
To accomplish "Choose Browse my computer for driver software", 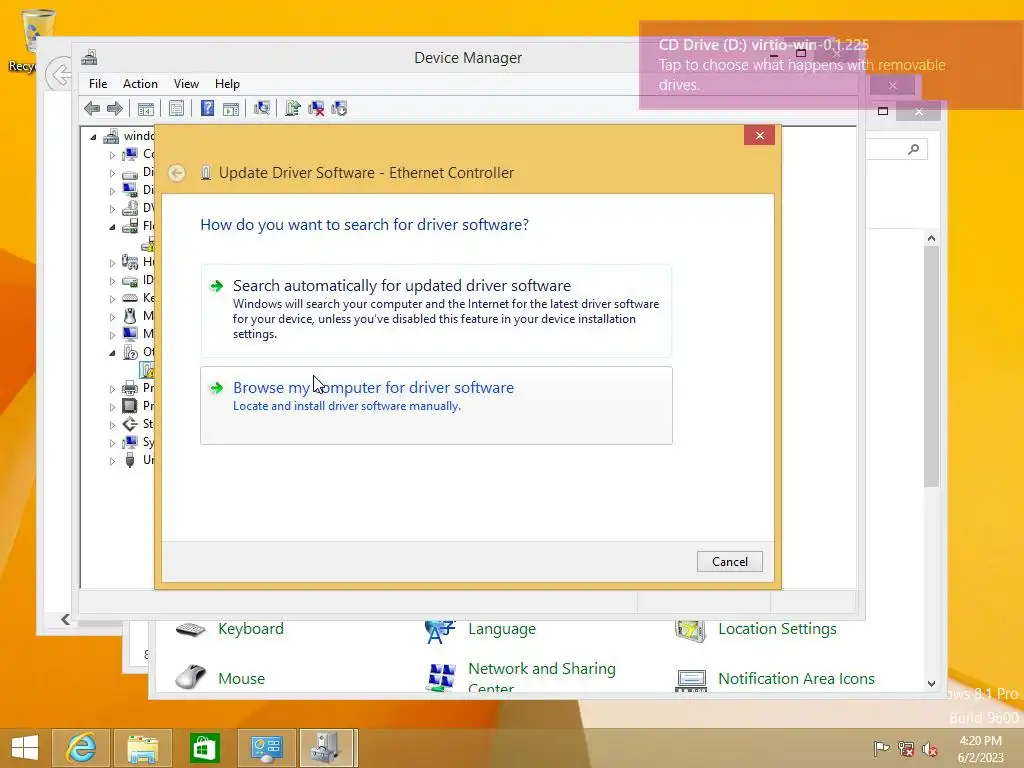I will coord(436,406).
